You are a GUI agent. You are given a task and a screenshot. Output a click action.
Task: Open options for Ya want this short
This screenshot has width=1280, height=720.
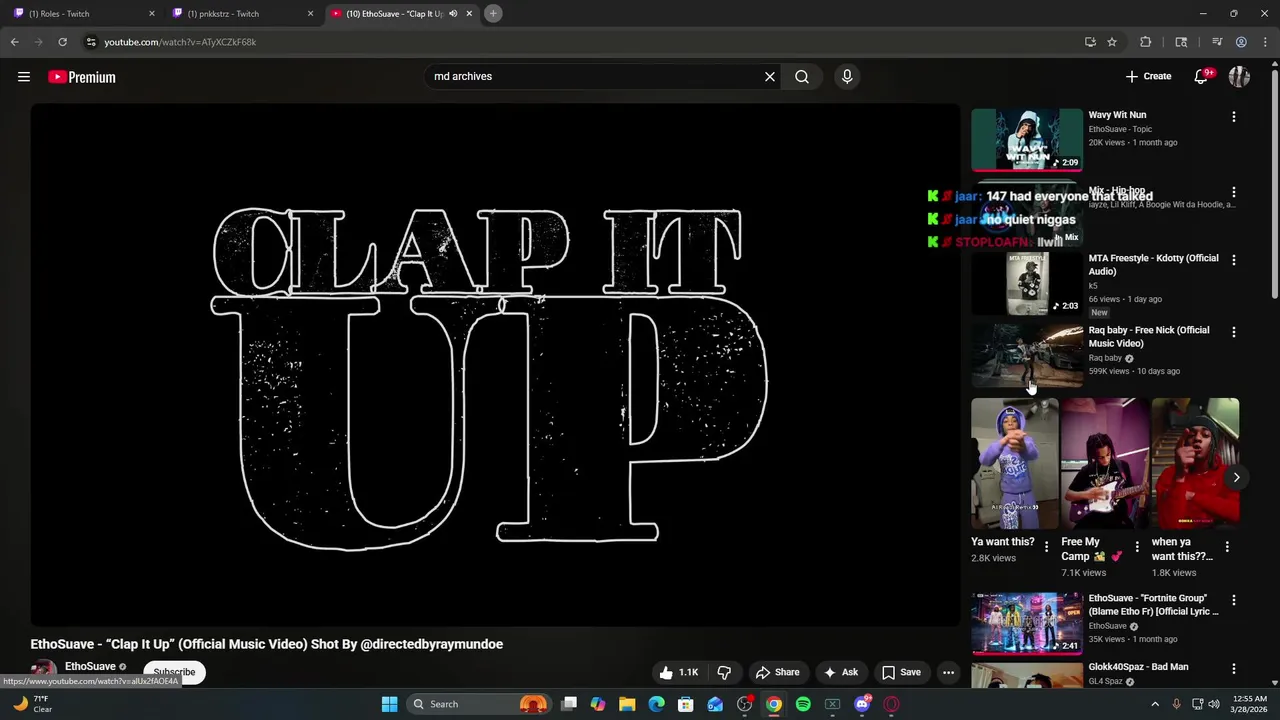[1047, 547]
